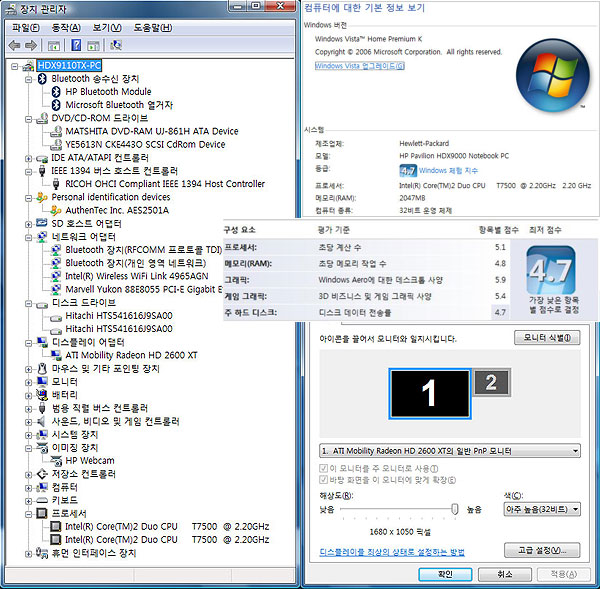Select Intel Wireless WiFi Link 4965AGN icon

(56, 276)
